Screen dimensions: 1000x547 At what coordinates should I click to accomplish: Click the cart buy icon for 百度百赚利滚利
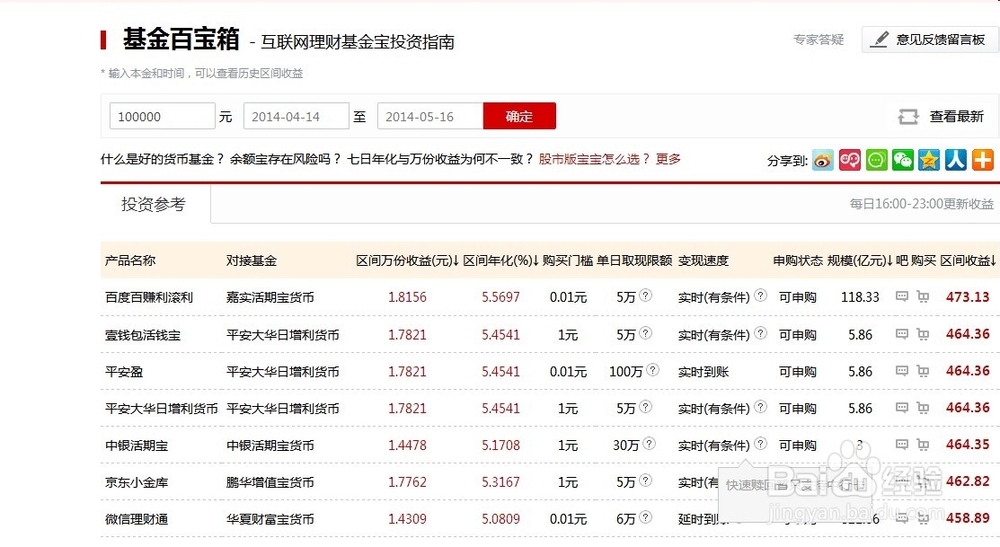pos(923,296)
